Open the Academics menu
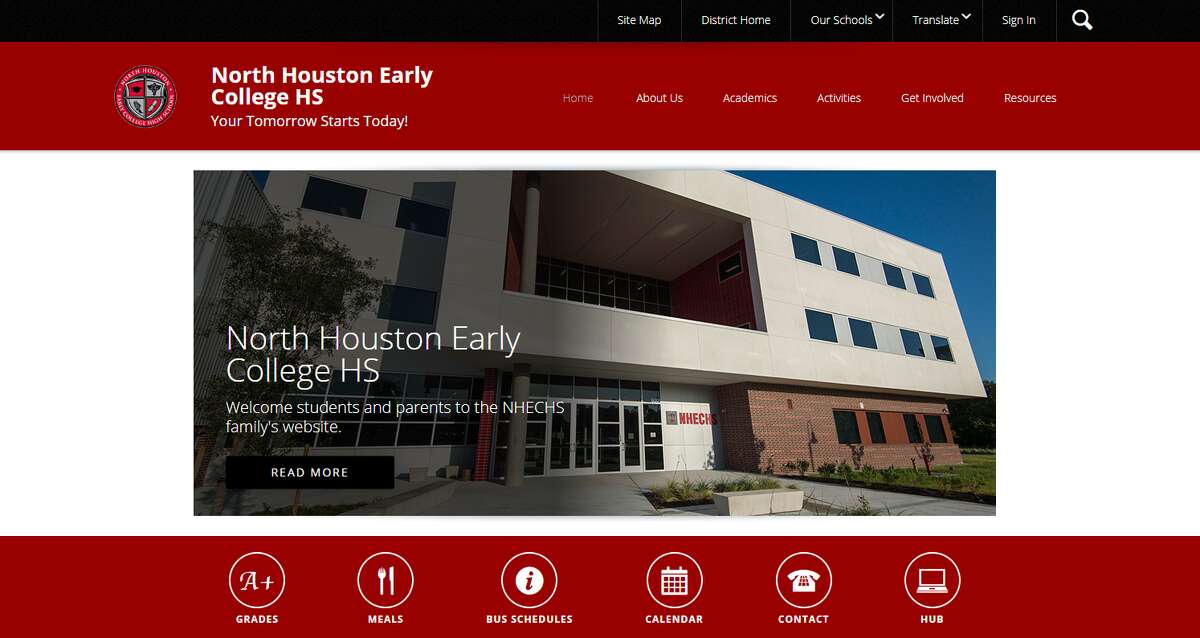Screen dimensions: 1200x638 tap(750, 98)
